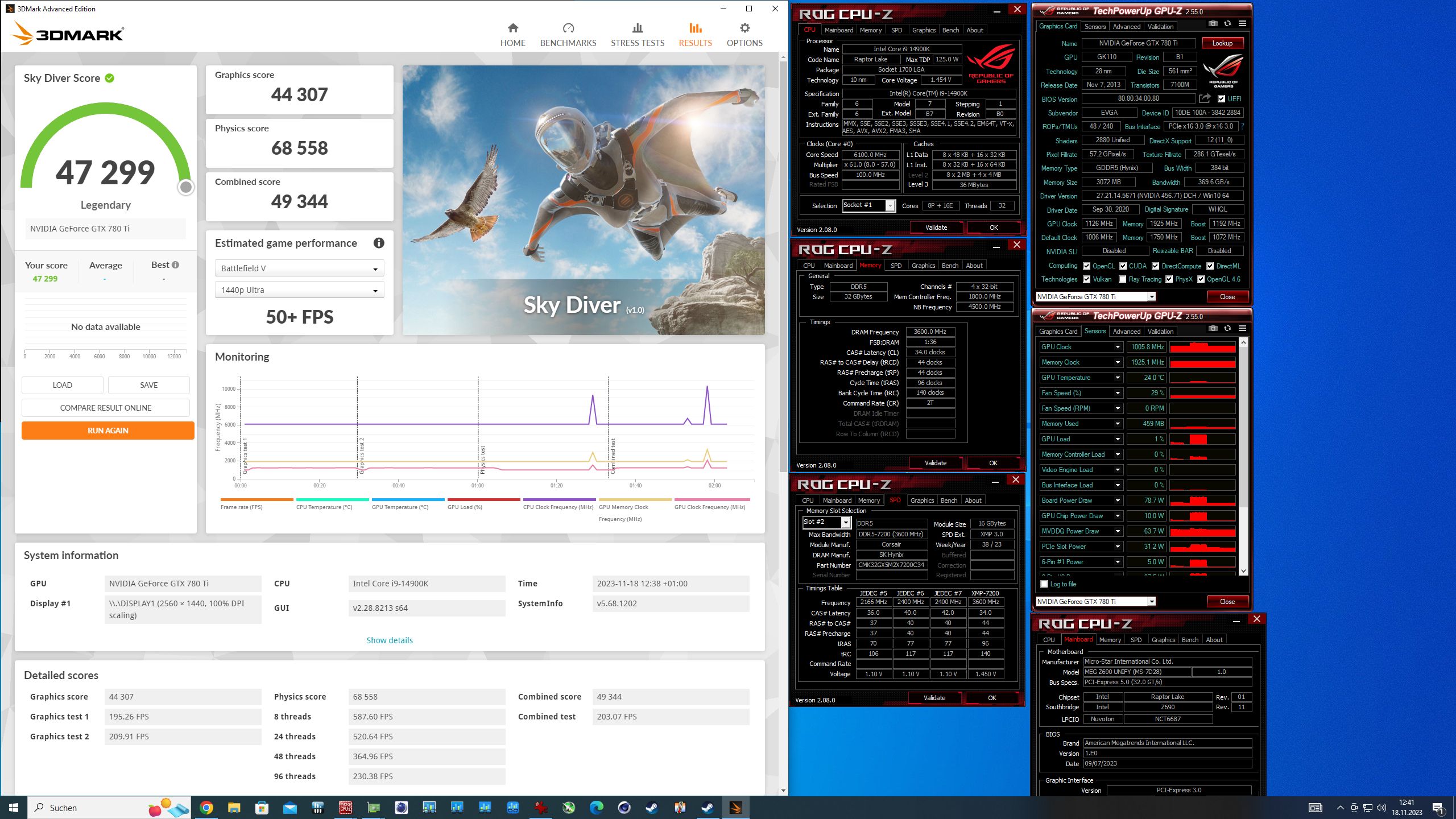Click the Sky Diver score gauge handle
Viewport: 1456px width, 819px height.
(185, 187)
